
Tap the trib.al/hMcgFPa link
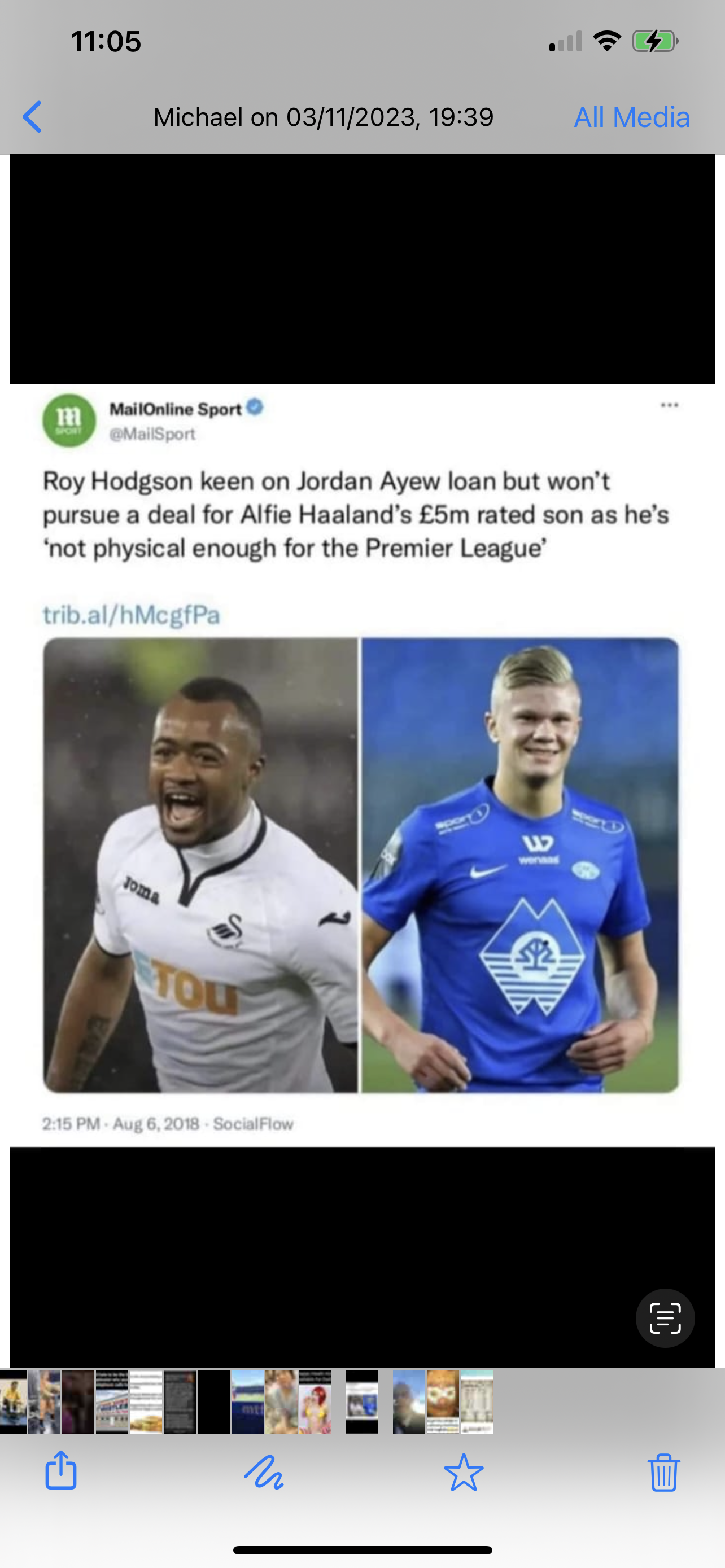[131, 615]
